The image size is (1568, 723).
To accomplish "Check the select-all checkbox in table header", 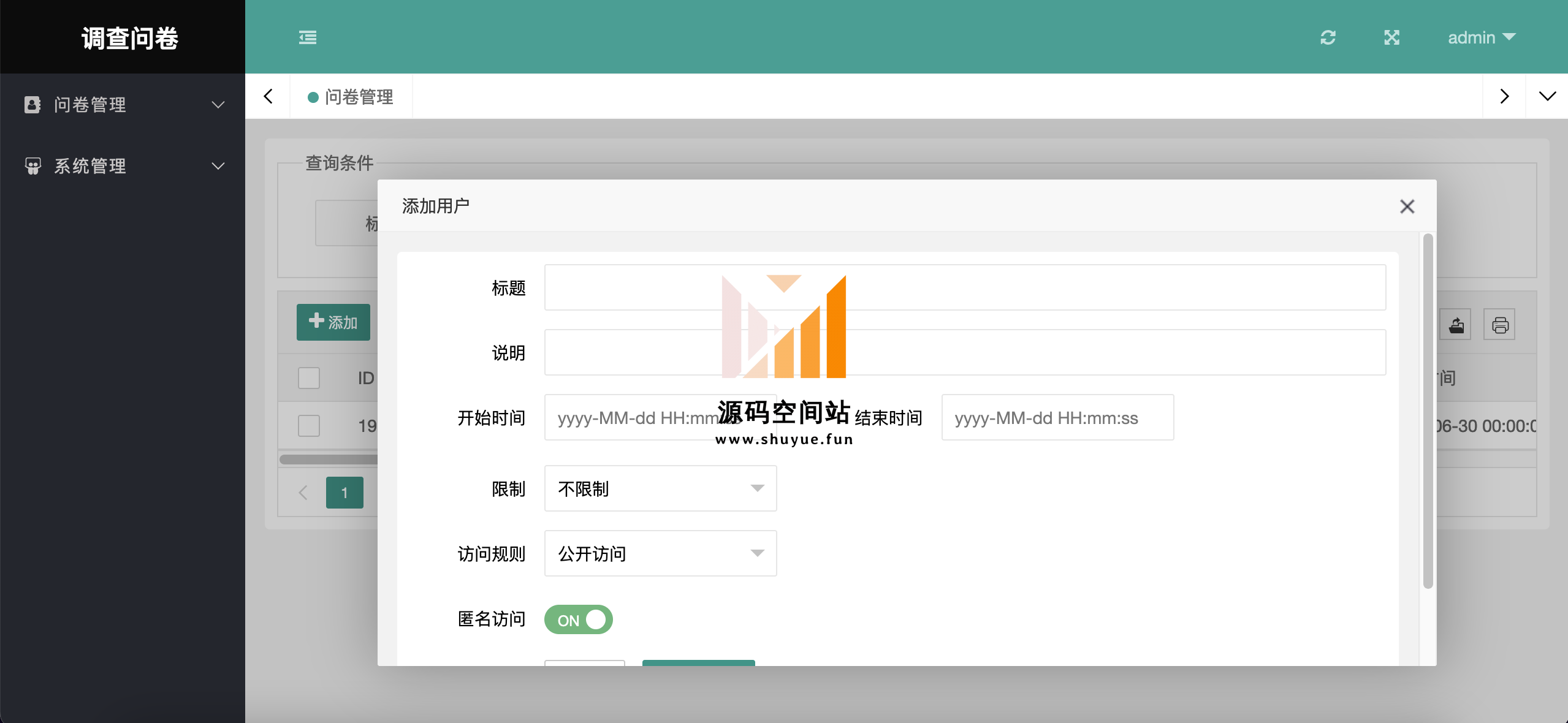I will coord(309,378).
